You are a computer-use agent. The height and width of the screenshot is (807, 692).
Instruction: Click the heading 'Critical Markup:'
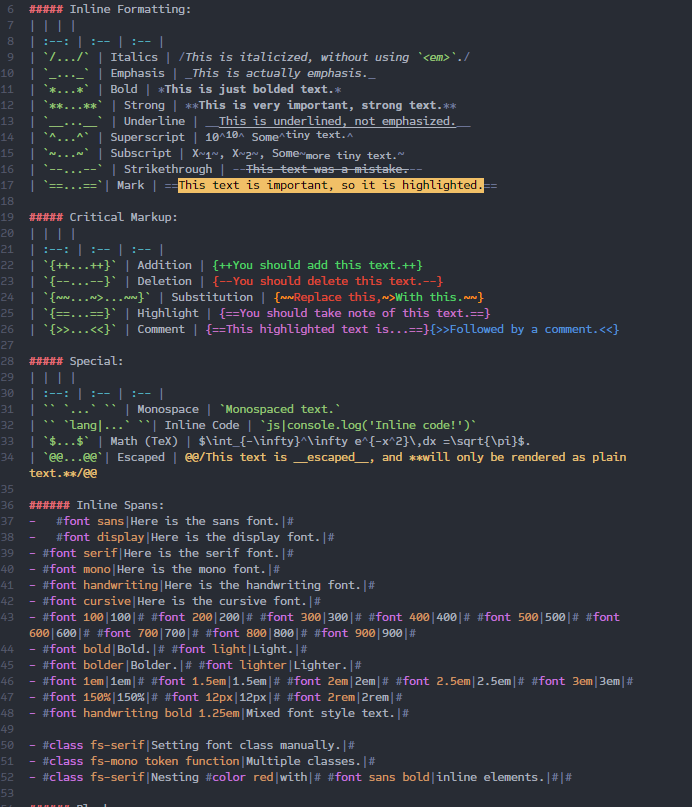click(x=123, y=217)
